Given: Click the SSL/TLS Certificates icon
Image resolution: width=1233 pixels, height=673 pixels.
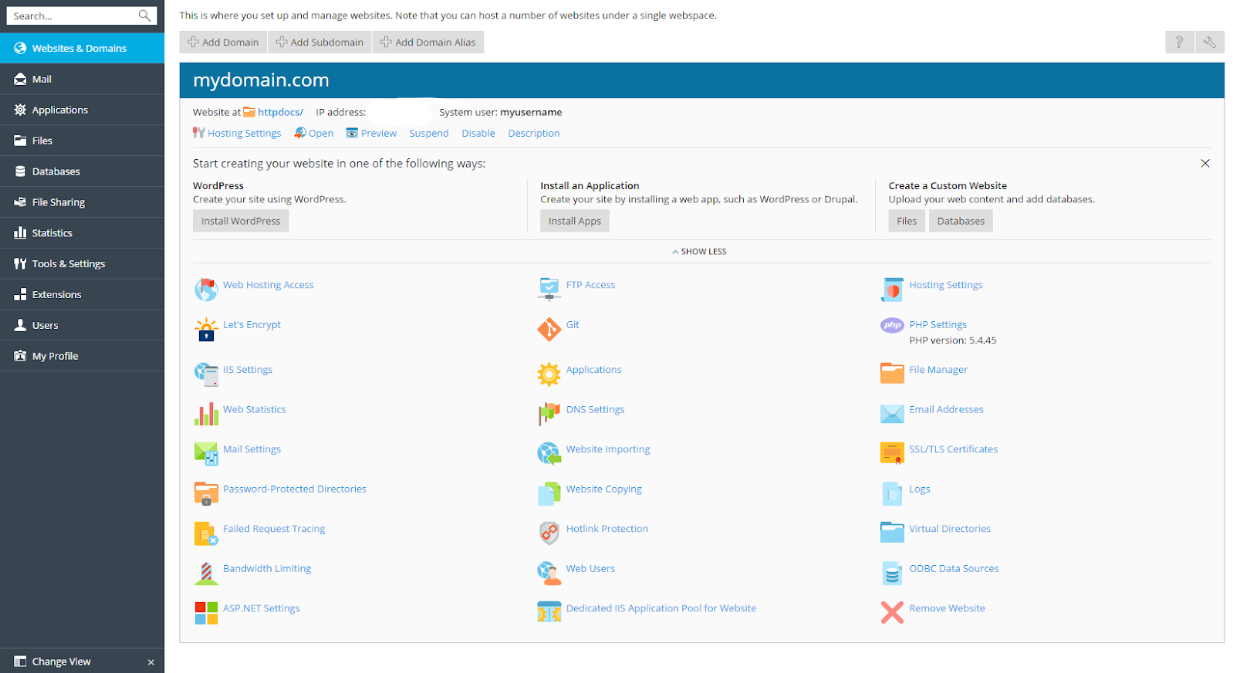Looking at the screenshot, I should point(891,452).
